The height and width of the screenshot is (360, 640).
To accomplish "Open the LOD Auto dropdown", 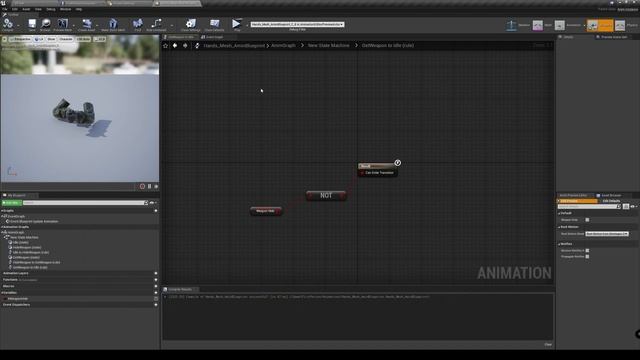I will [x=83, y=39].
